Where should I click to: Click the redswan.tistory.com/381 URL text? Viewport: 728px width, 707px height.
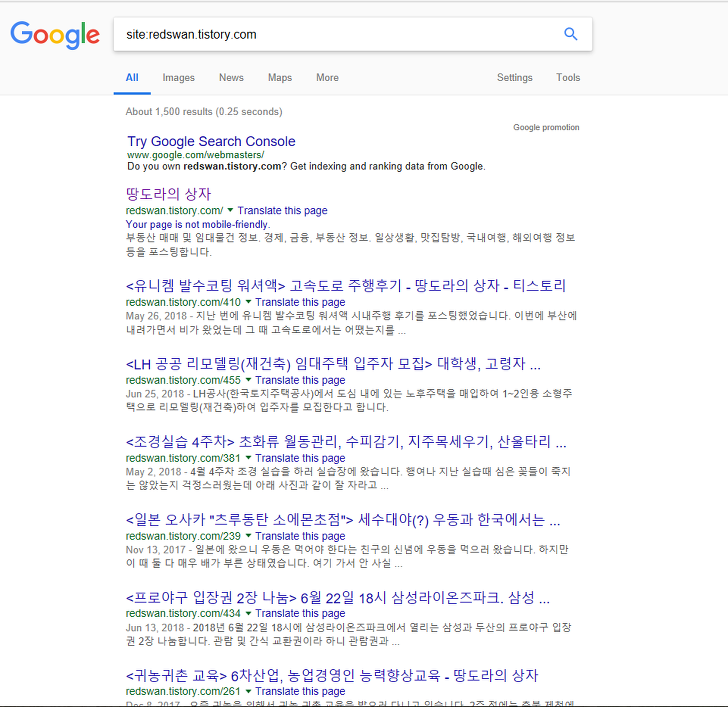tap(183, 458)
